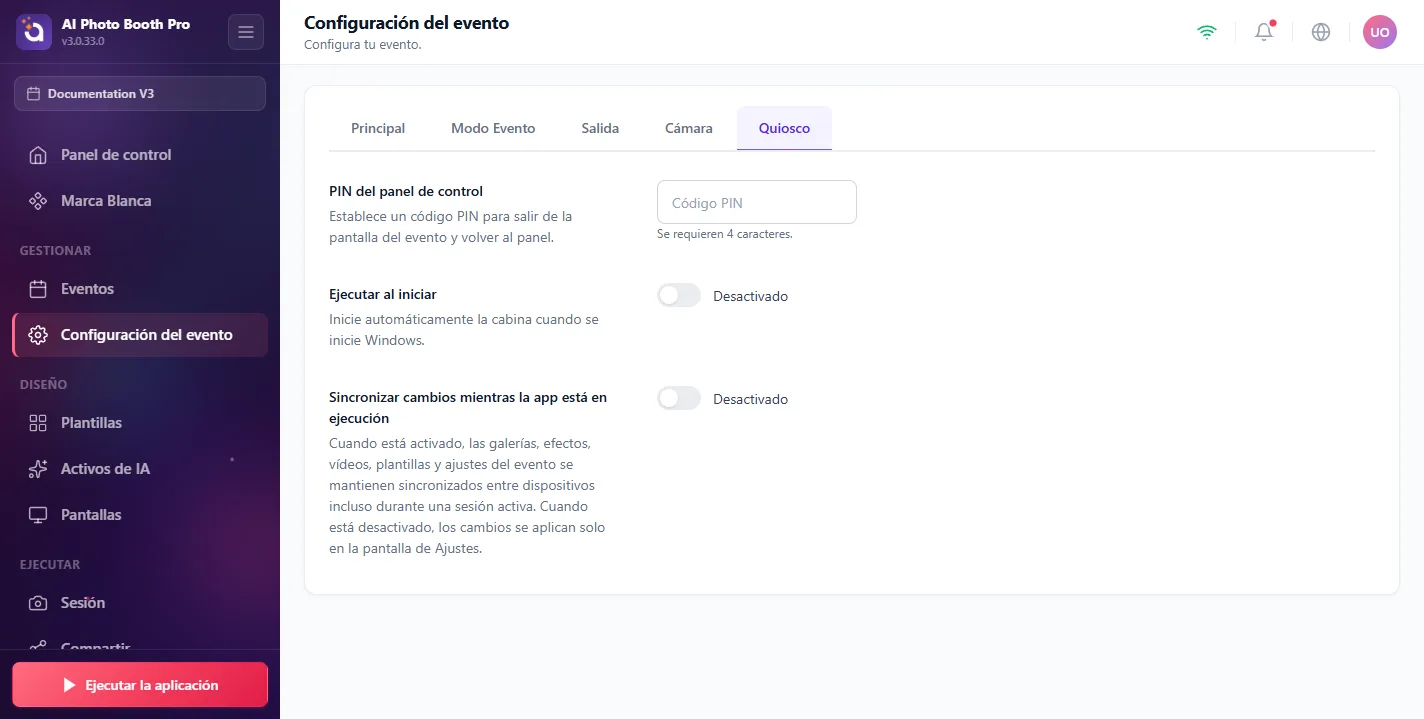
Task: Click the gear icon for Configuración del evento
Action: 38,335
